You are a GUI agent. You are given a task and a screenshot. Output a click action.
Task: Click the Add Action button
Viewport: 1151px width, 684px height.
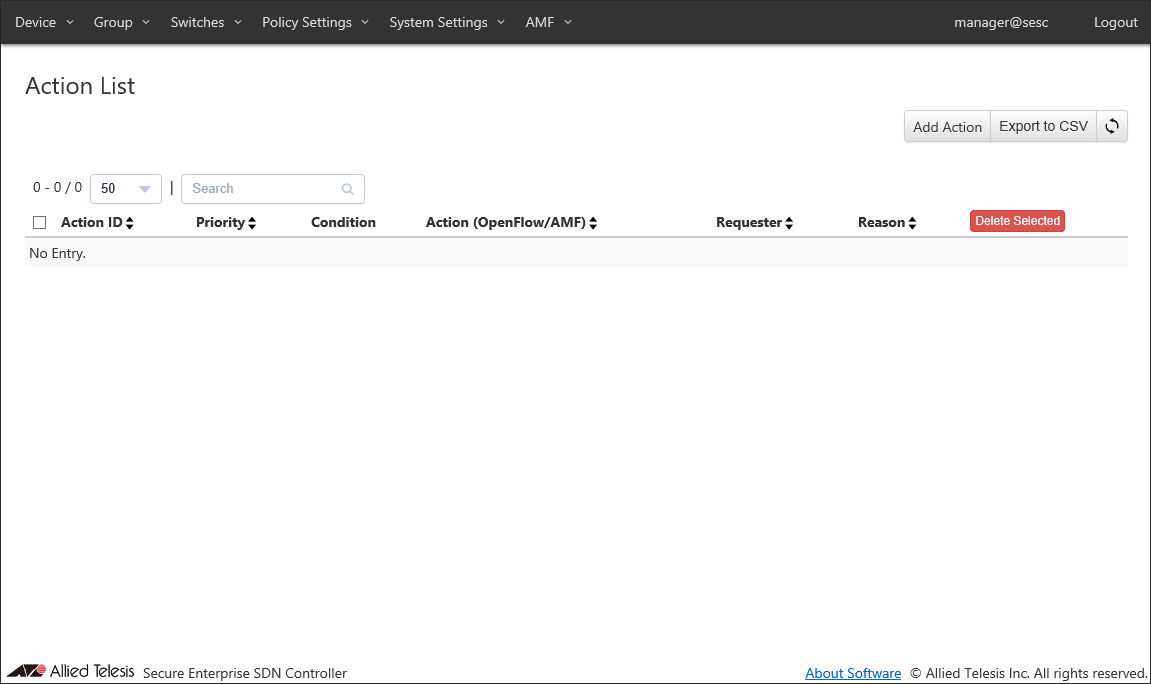point(947,126)
